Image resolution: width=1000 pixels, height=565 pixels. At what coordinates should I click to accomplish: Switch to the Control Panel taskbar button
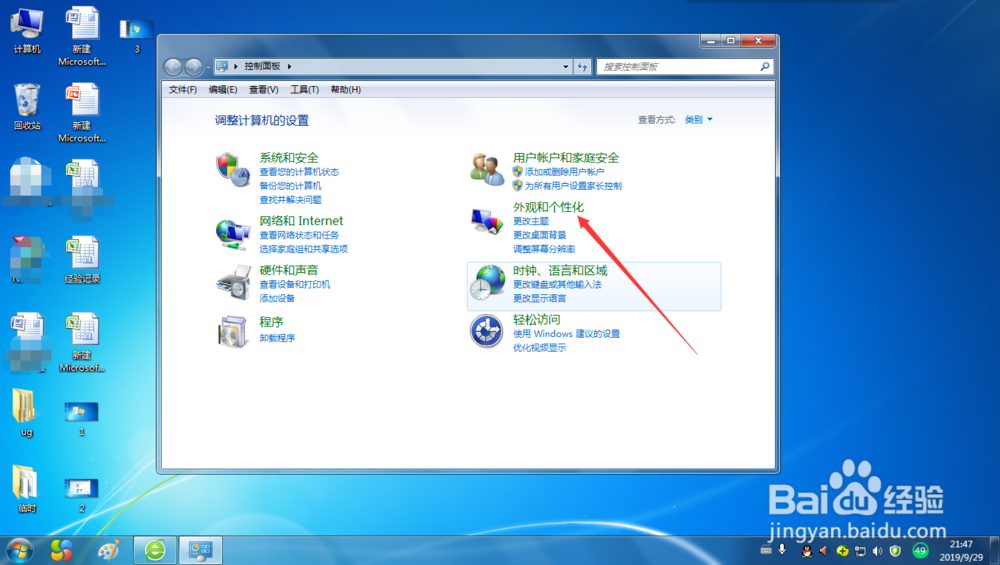coord(201,550)
